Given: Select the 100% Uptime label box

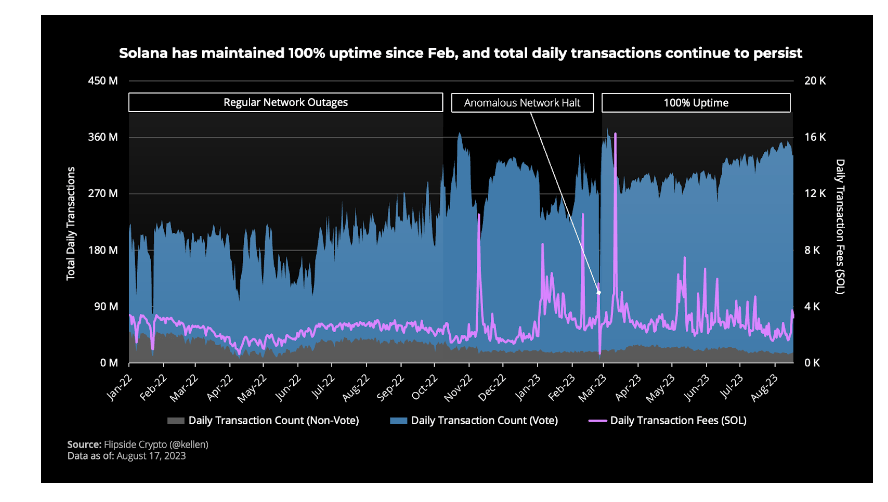Looking at the screenshot, I should 696,103.
